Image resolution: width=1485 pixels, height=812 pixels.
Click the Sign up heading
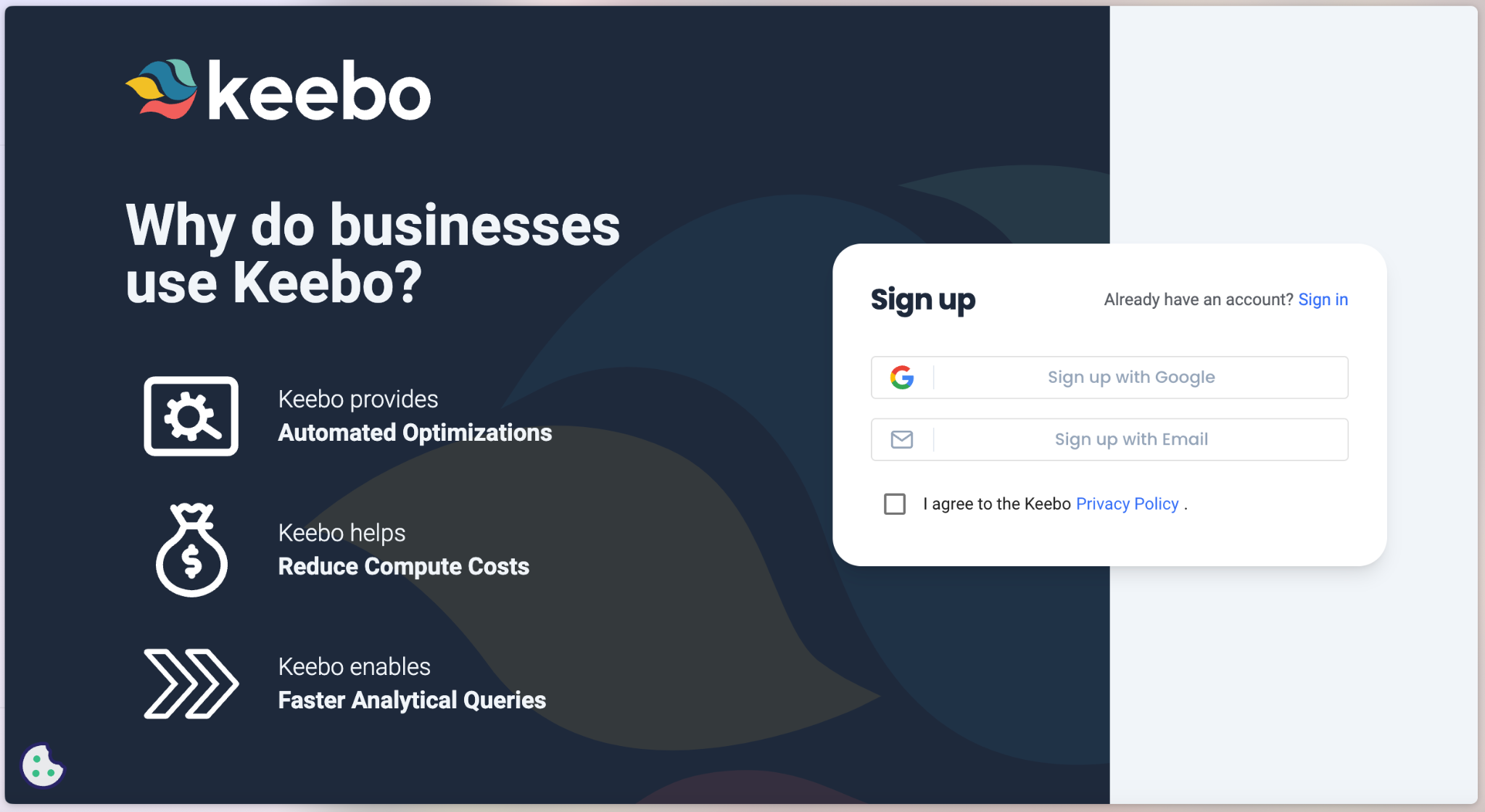(923, 300)
